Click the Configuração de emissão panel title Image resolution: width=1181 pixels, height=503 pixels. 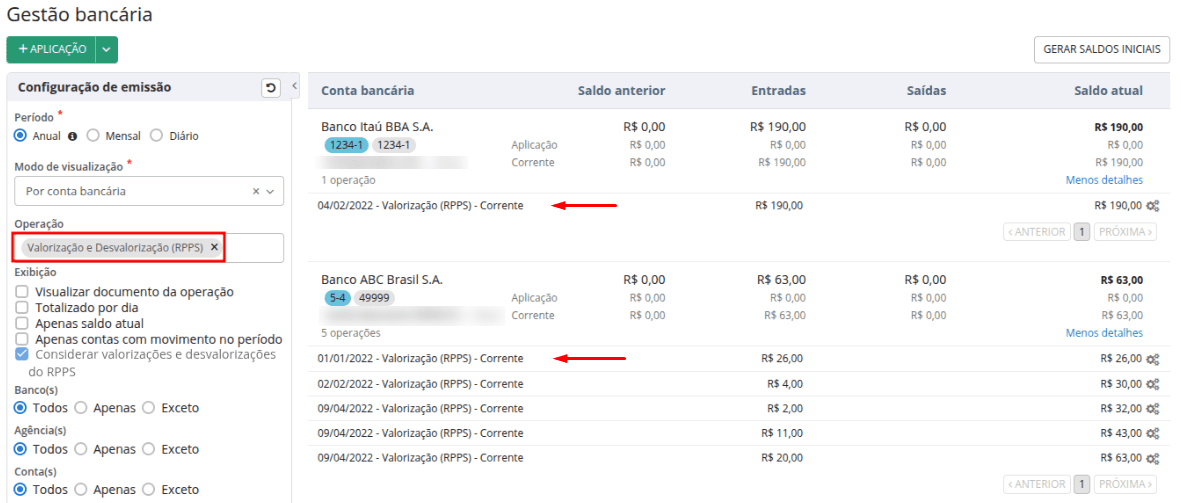point(94,87)
